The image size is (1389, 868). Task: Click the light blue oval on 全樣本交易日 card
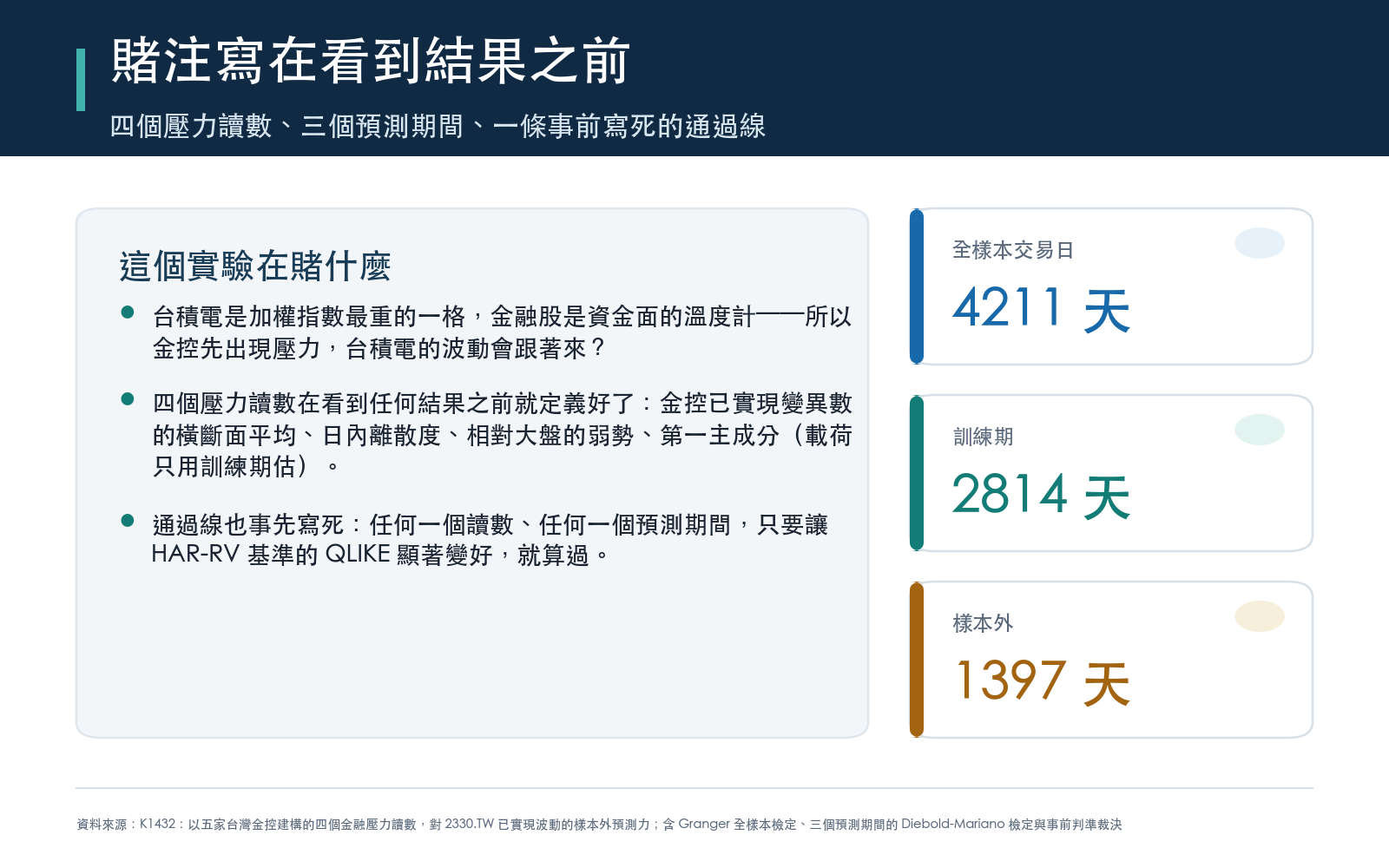pos(1260,243)
